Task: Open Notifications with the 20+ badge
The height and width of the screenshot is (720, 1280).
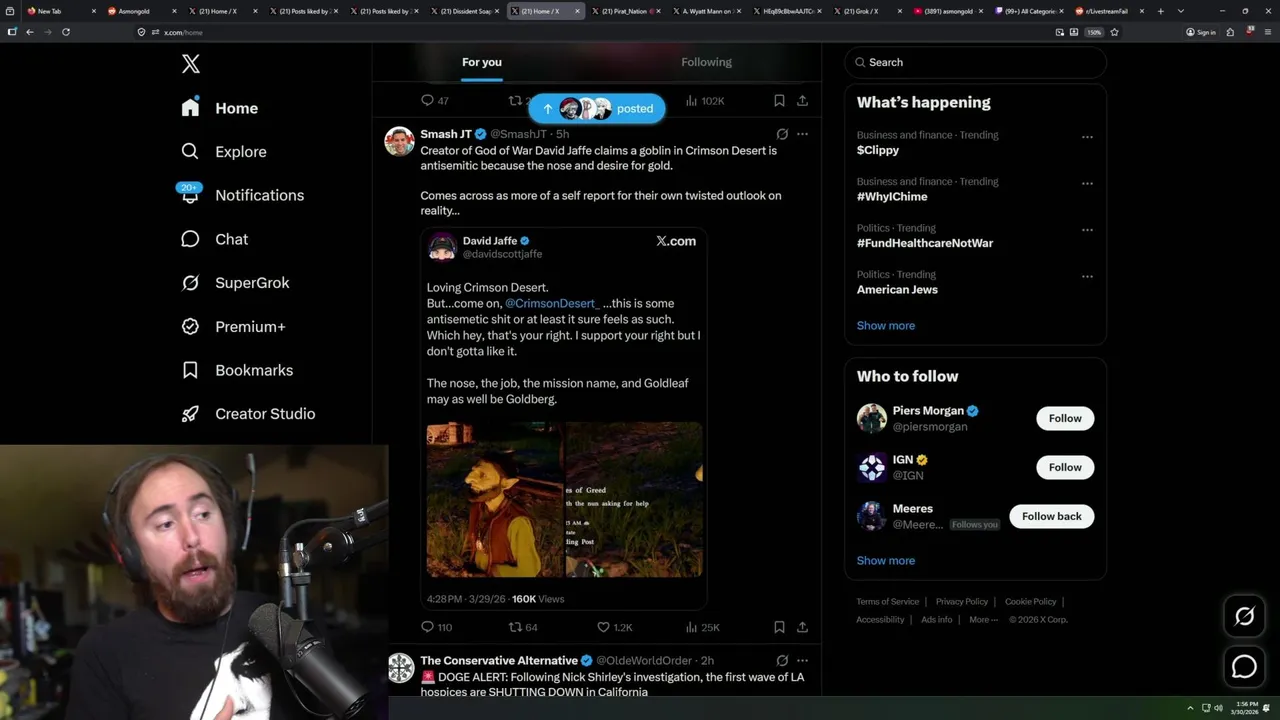Action: (242, 195)
